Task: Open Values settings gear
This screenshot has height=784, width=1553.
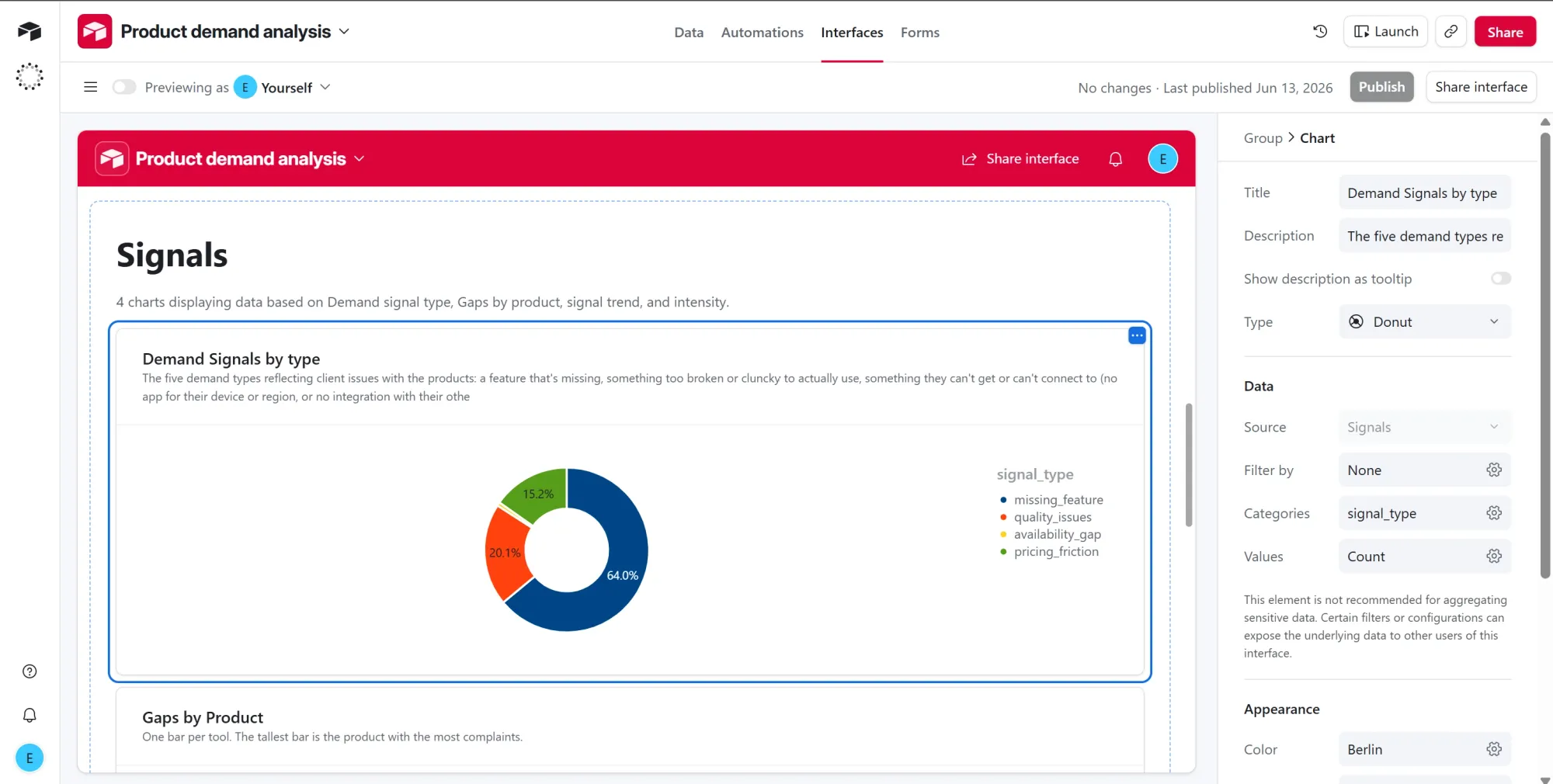Action: [x=1494, y=556]
